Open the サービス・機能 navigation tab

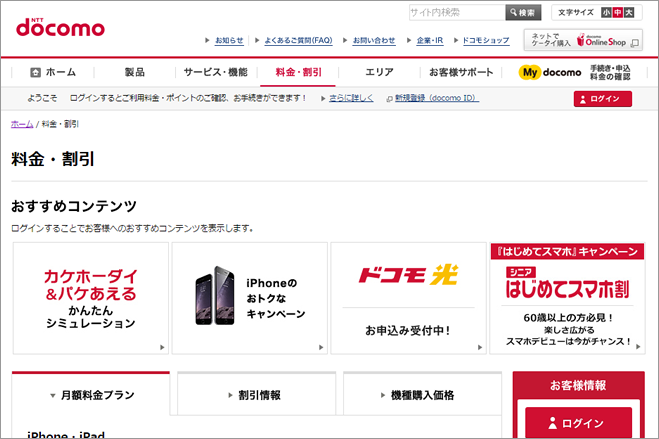216,72
